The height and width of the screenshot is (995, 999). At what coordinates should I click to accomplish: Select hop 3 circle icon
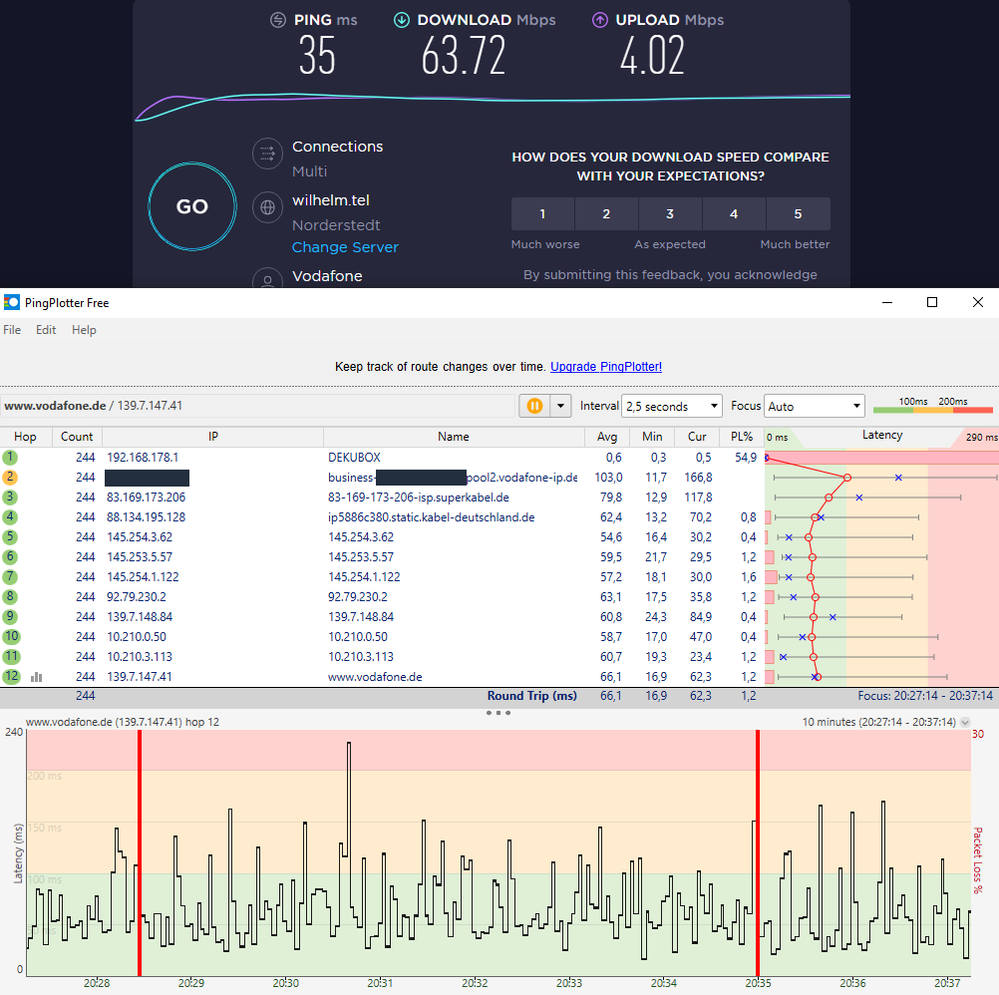[10, 497]
